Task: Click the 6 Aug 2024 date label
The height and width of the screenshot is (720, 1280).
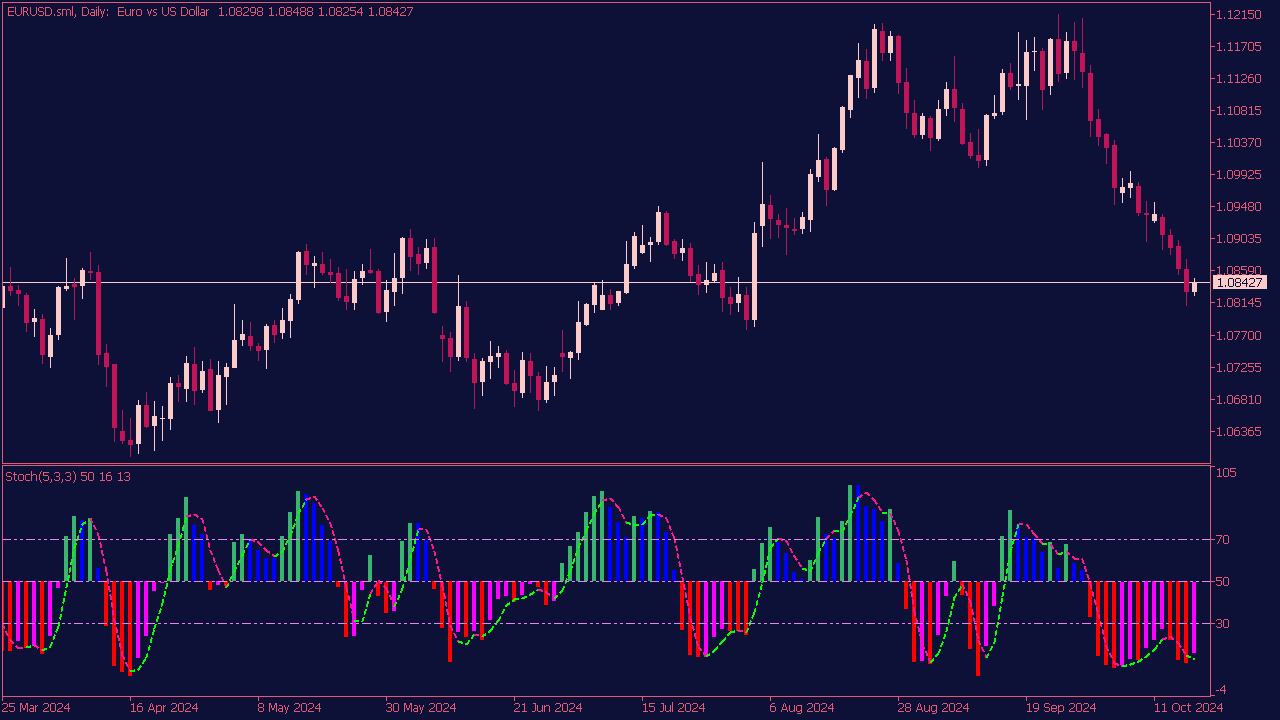Action: [x=803, y=707]
